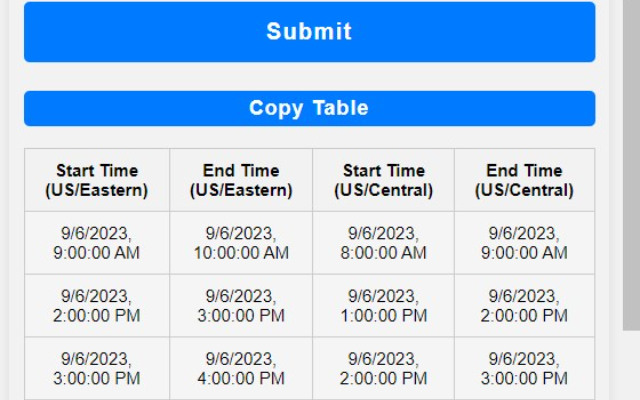
Task: Click the Central start time 1:00:00 PM cell
Action: pos(384,306)
